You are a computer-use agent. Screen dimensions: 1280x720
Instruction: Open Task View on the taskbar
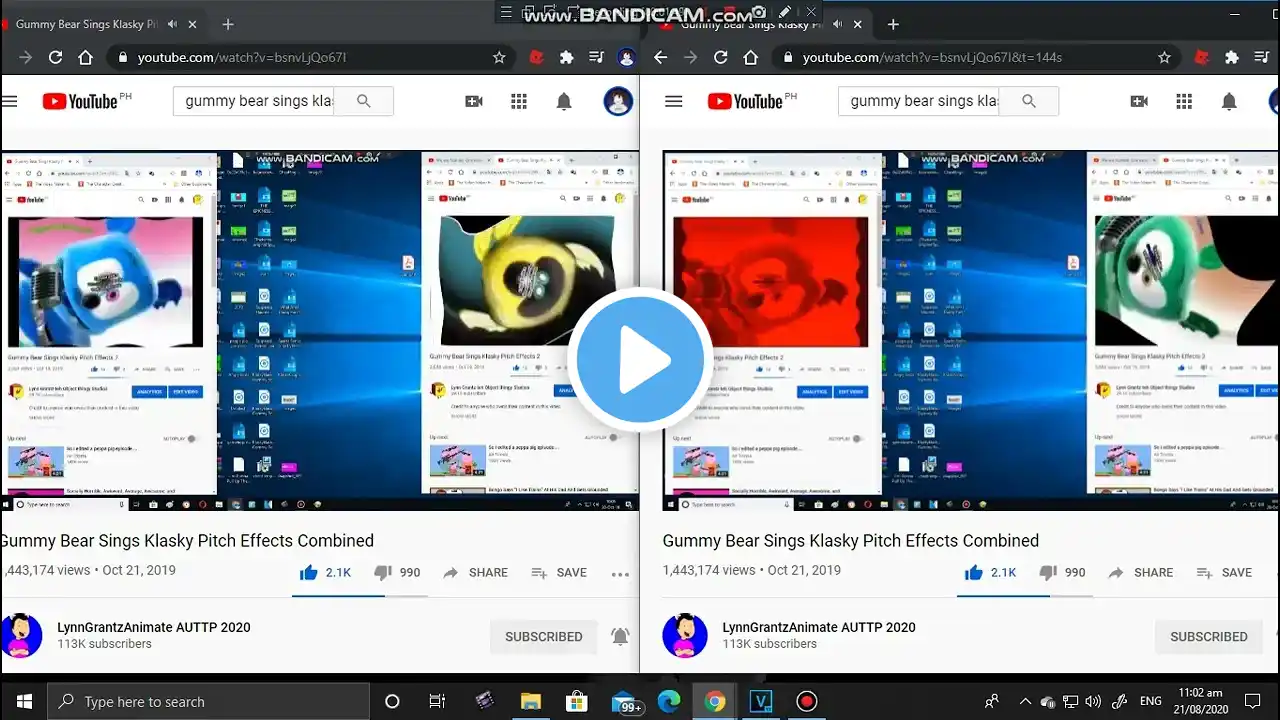pyautogui.click(x=437, y=702)
